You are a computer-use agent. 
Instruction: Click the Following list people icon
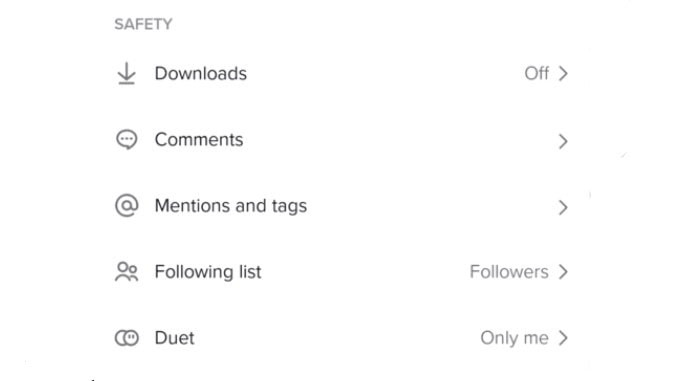(126, 272)
